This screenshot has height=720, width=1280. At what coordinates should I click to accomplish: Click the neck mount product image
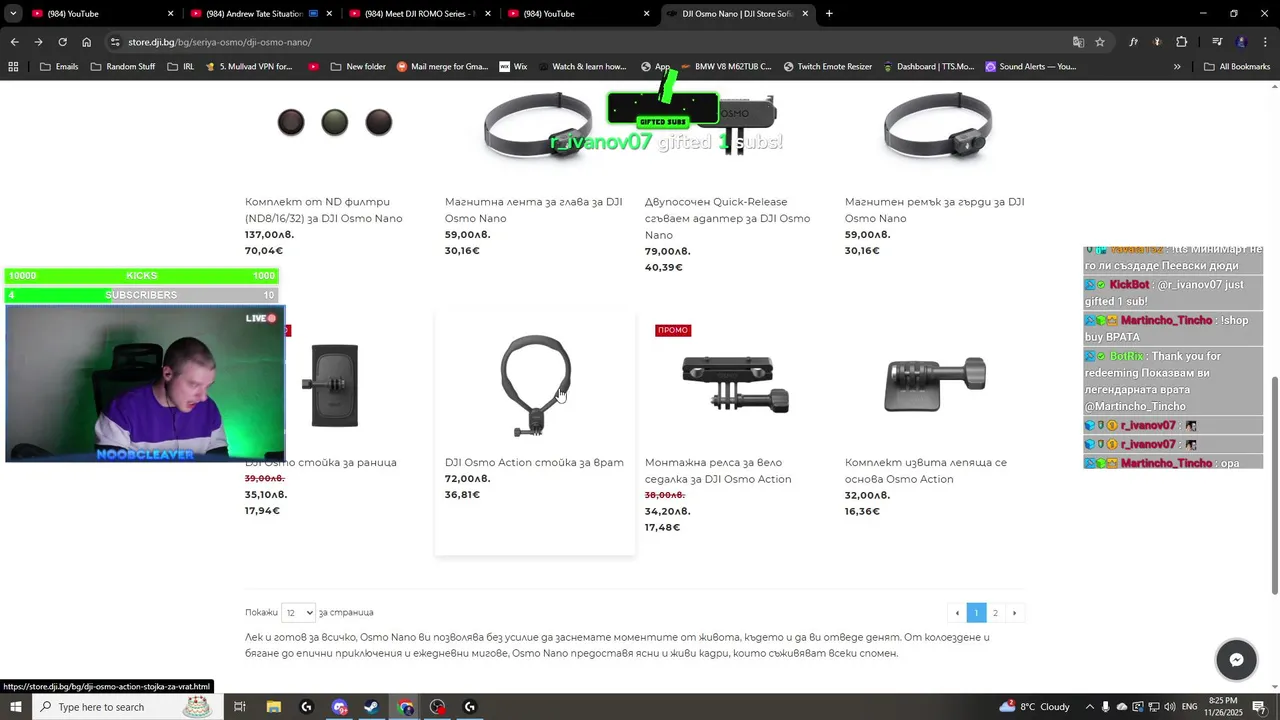tap(535, 386)
